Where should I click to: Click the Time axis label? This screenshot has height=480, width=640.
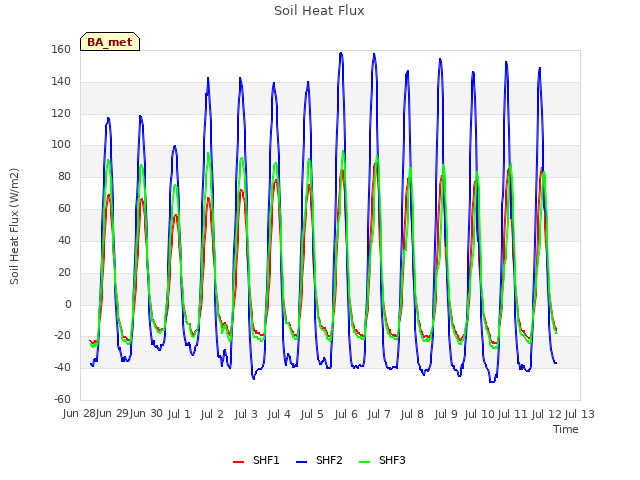click(x=566, y=429)
